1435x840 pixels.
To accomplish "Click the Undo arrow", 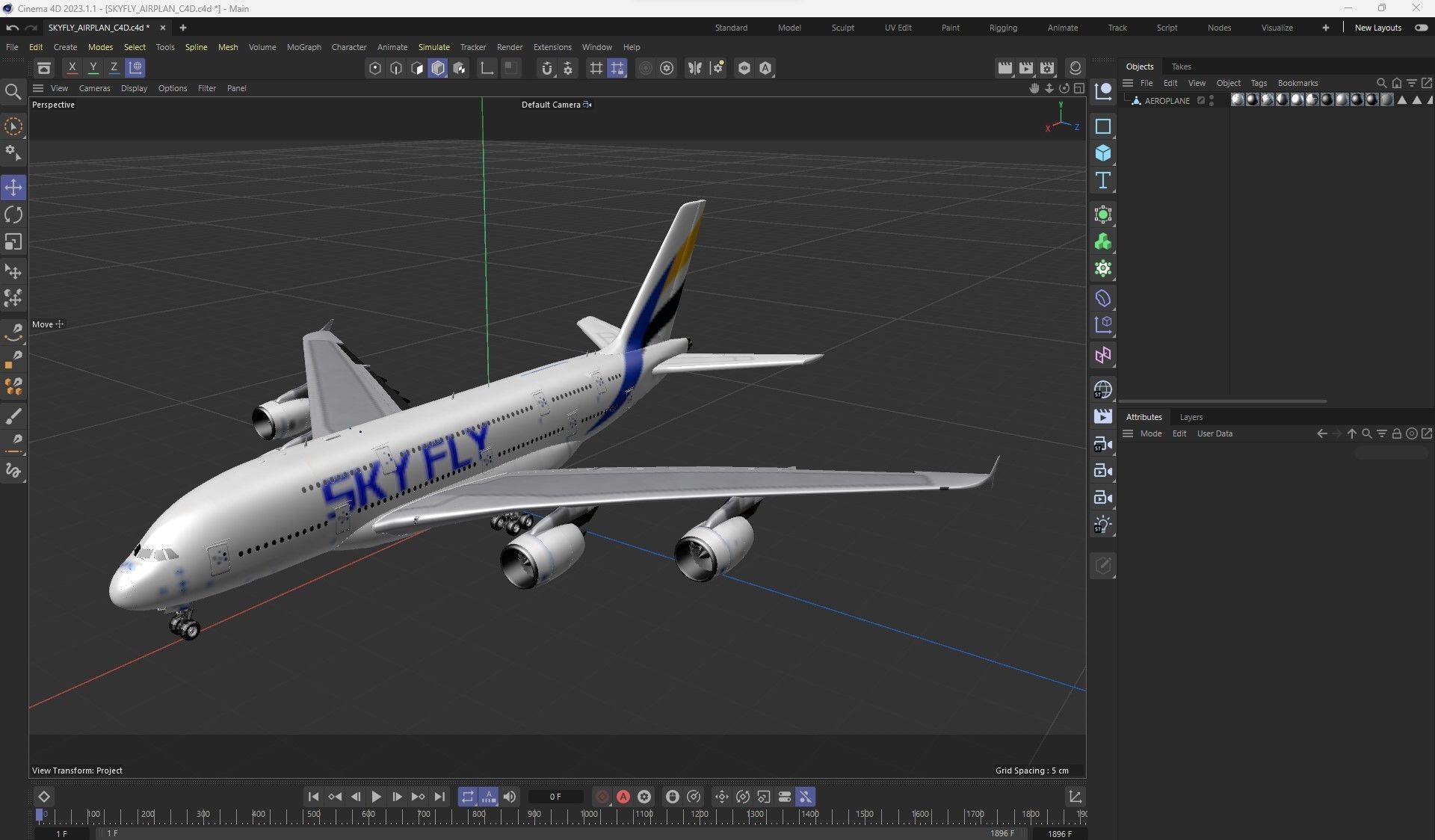I will 13,28.
